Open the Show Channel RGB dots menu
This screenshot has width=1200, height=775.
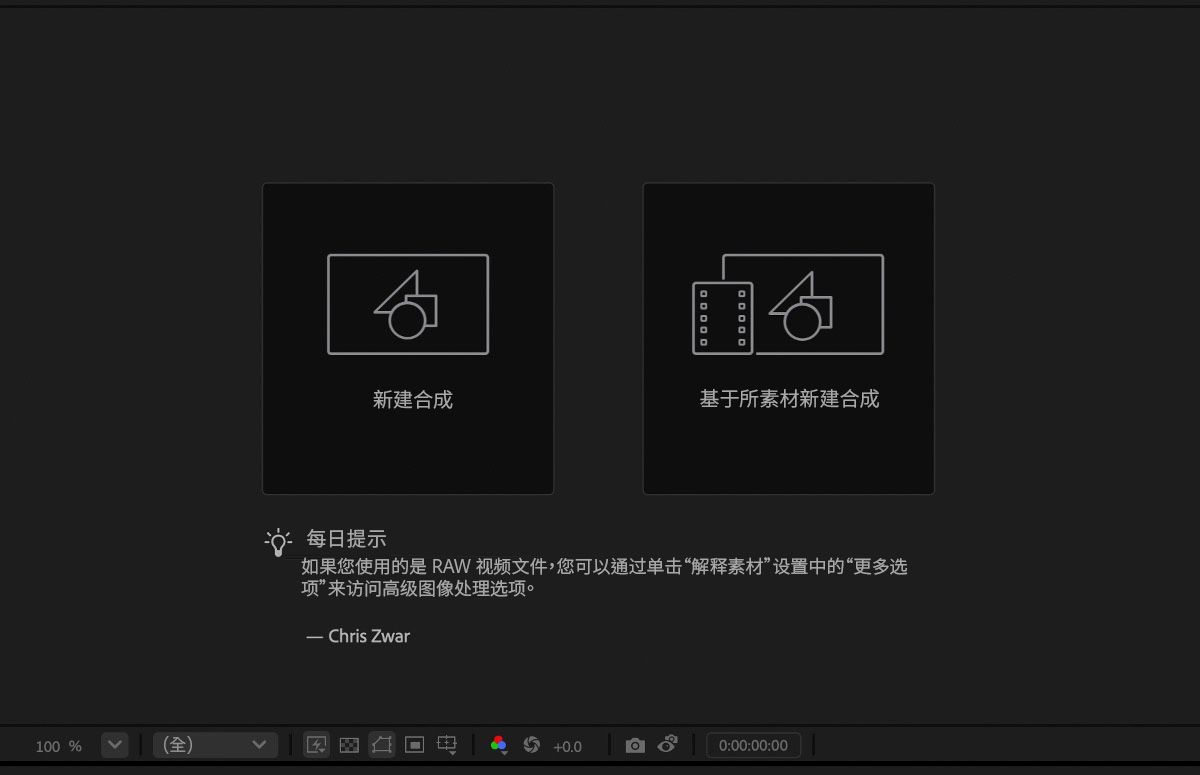(x=498, y=744)
